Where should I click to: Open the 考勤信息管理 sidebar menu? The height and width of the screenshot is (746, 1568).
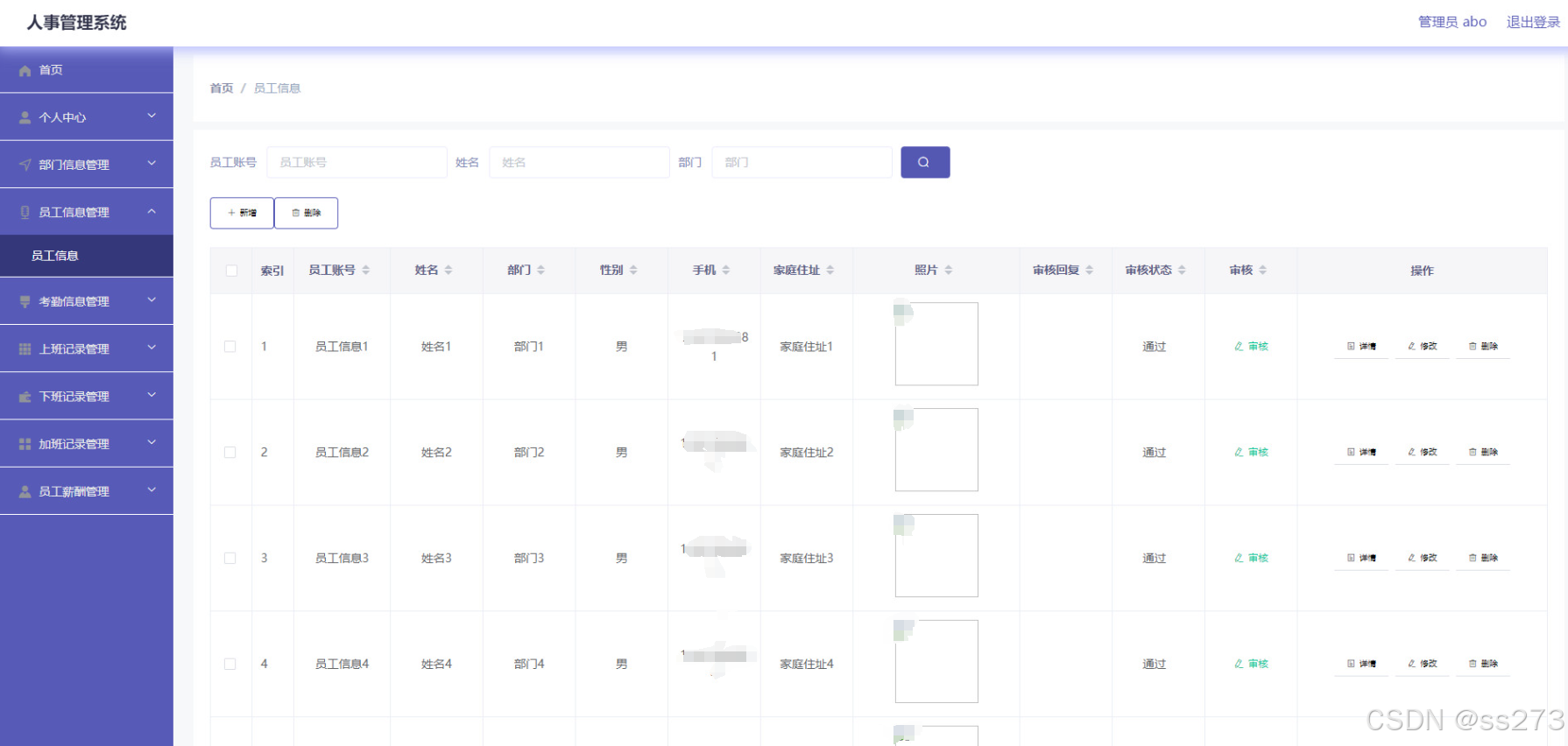(87, 301)
